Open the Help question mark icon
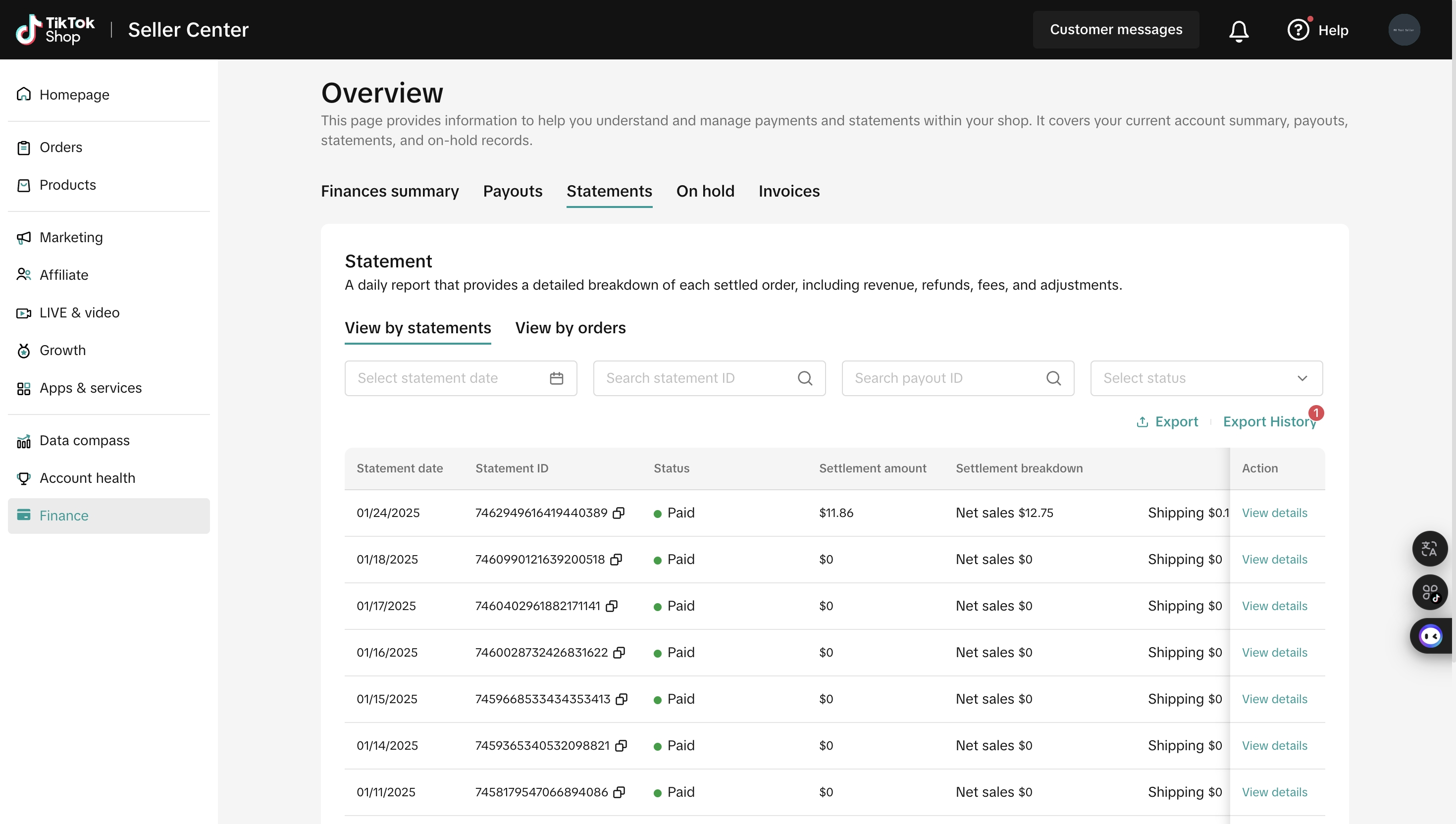The width and height of the screenshot is (1456, 824). [x=1298, y=30]
